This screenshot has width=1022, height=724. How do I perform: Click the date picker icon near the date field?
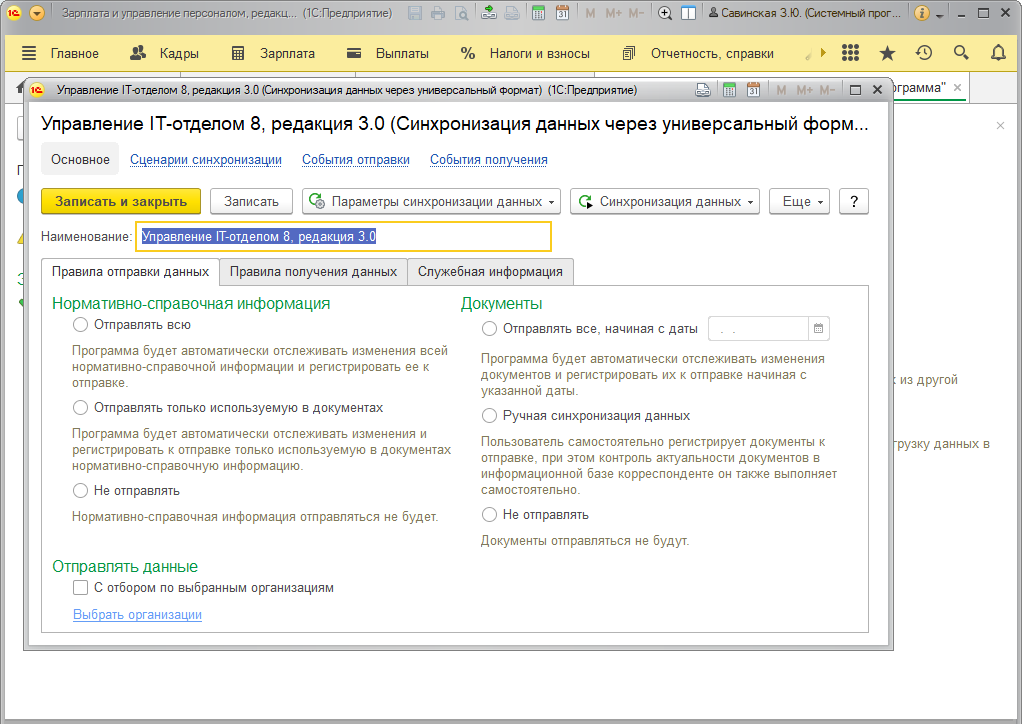pyautogui.click(x=818, y=327)
